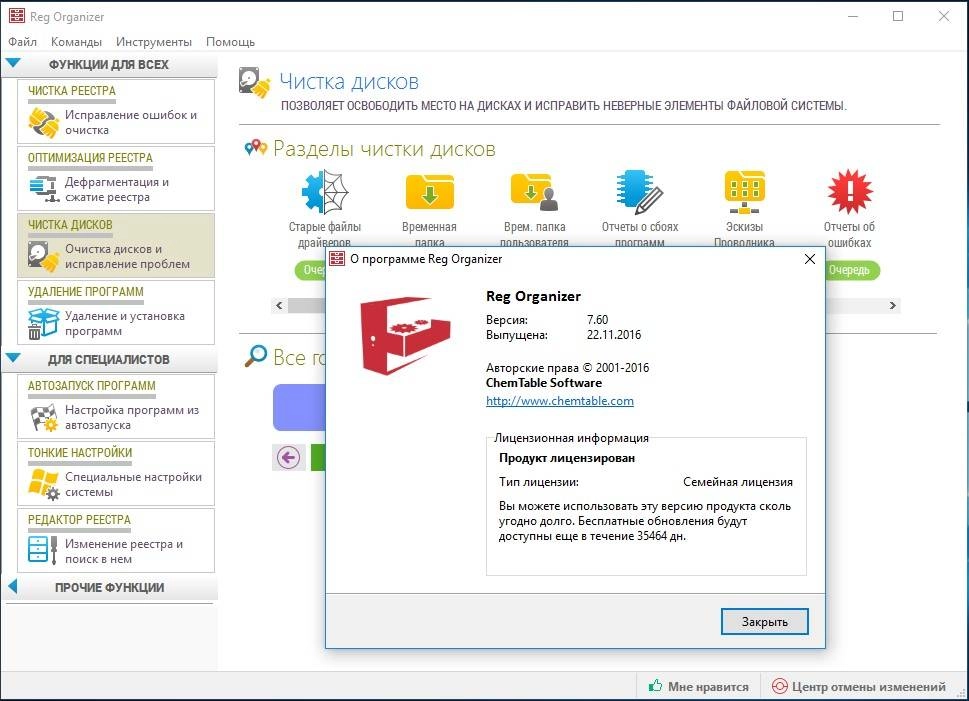The height and width of the screenshot is (701, 969).
Task: Click the Reg Organizer logo in dialog
Action: point(405,336)
